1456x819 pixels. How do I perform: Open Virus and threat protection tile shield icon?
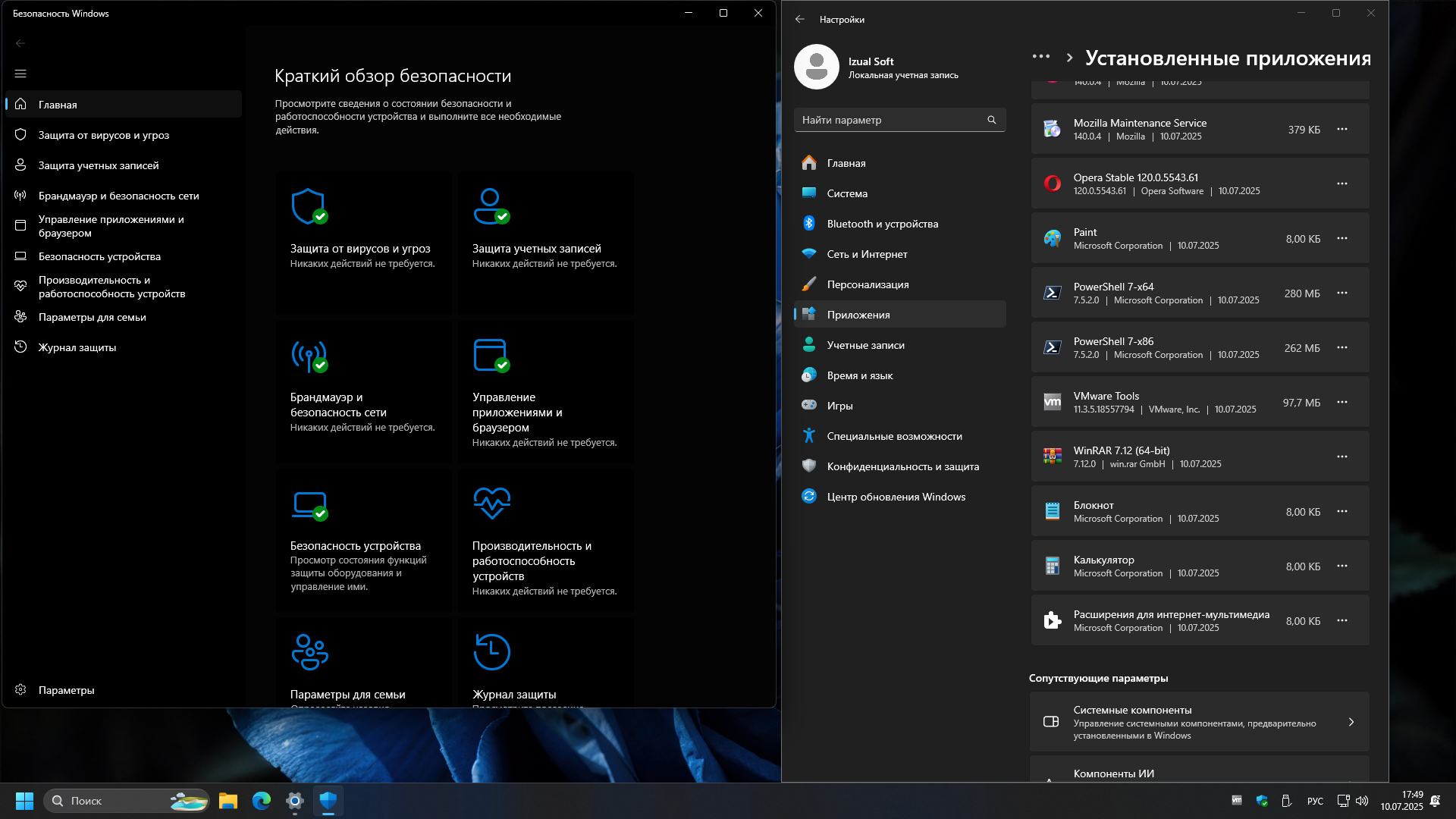coord(309,206)
